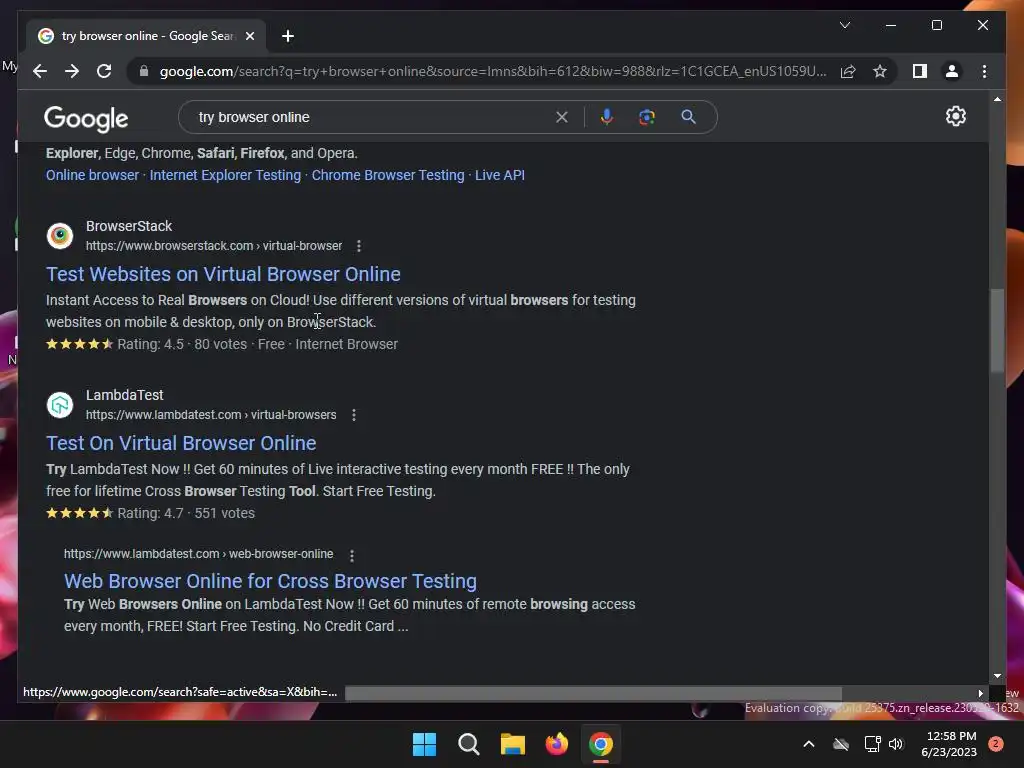The image size is (1024, 768).
Task: Open volume control speaker icon
Action: 896,744
